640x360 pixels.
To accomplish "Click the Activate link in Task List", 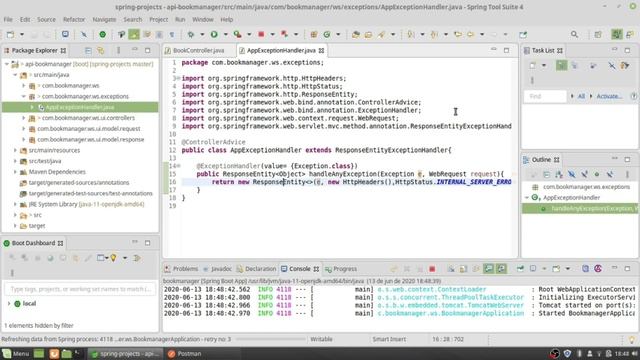I will coord(609,96).
